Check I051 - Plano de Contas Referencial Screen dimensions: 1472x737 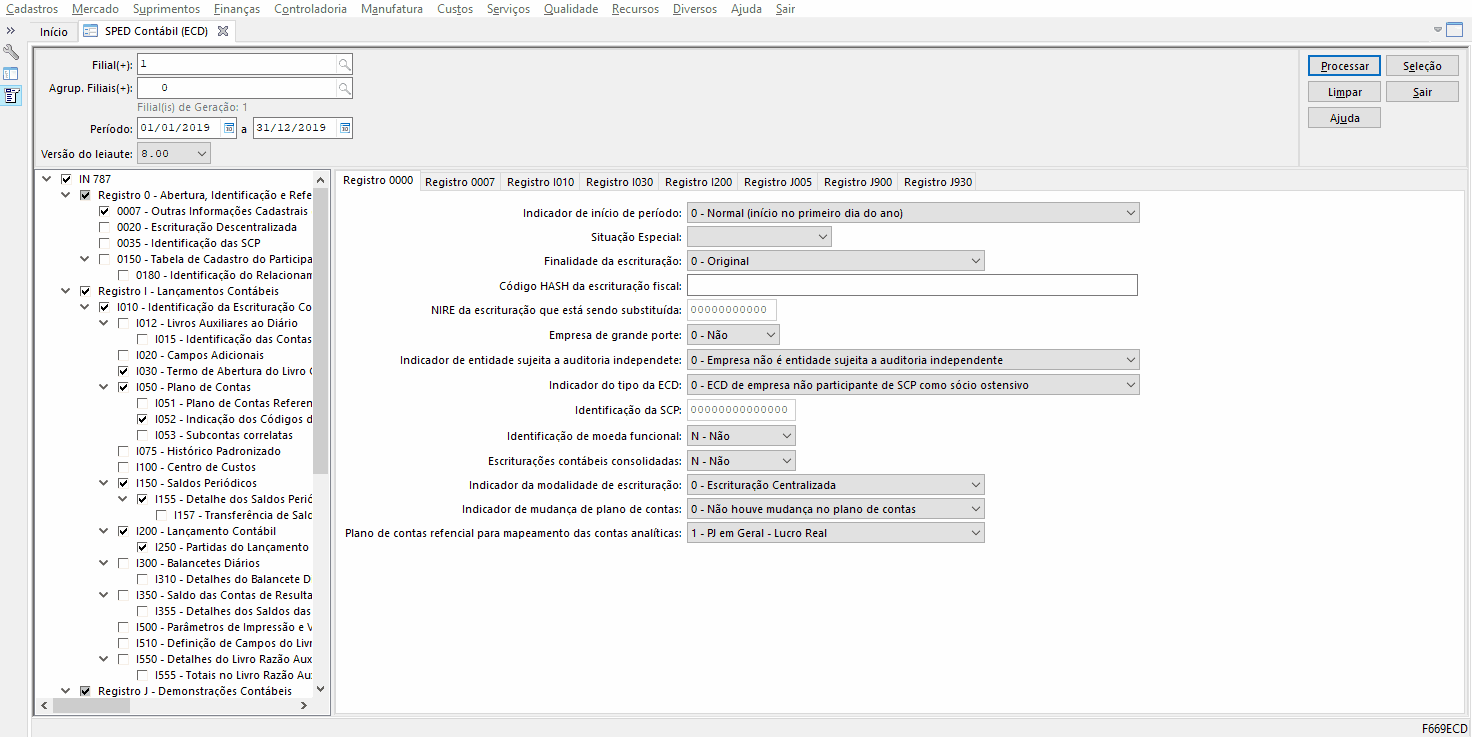[142, 403]
